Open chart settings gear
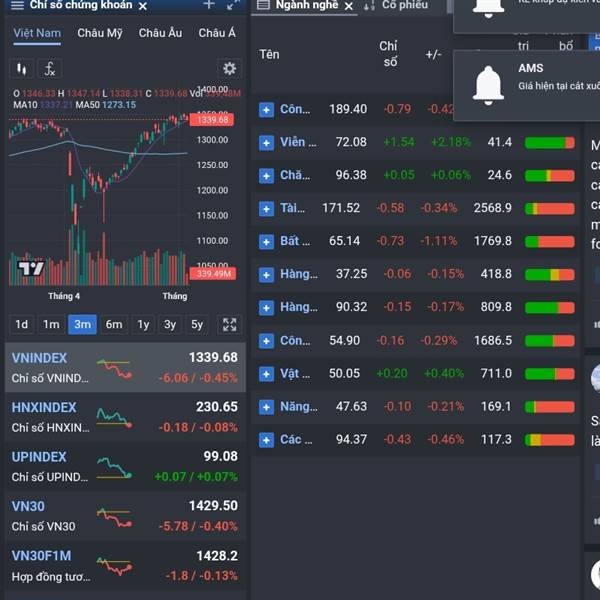 coord(229,69)
